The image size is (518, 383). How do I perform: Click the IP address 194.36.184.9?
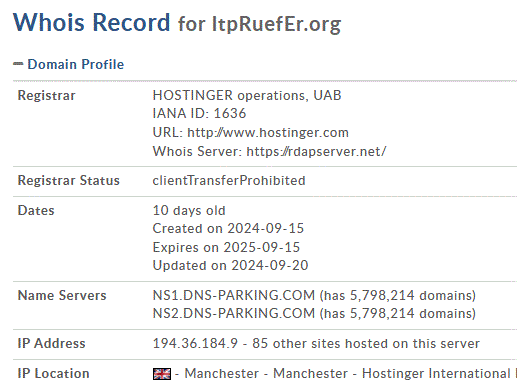[x=195, y=343]
